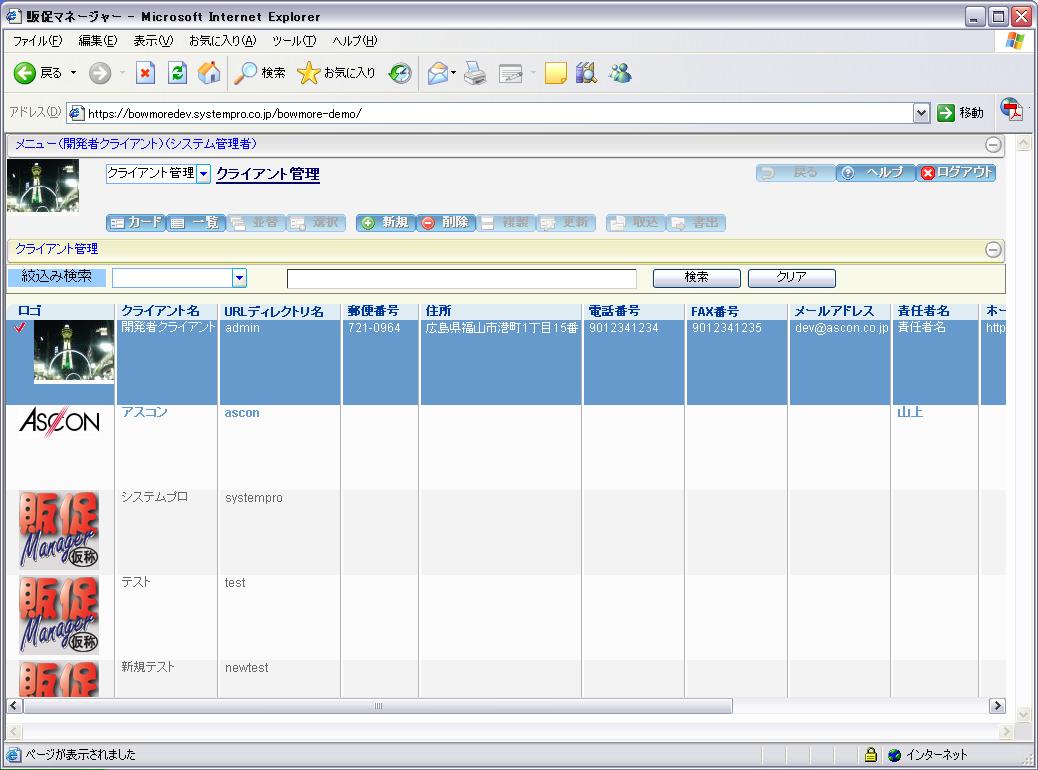
Task: Switch to カード (Card) view
Action: click(x=135, y=222)
